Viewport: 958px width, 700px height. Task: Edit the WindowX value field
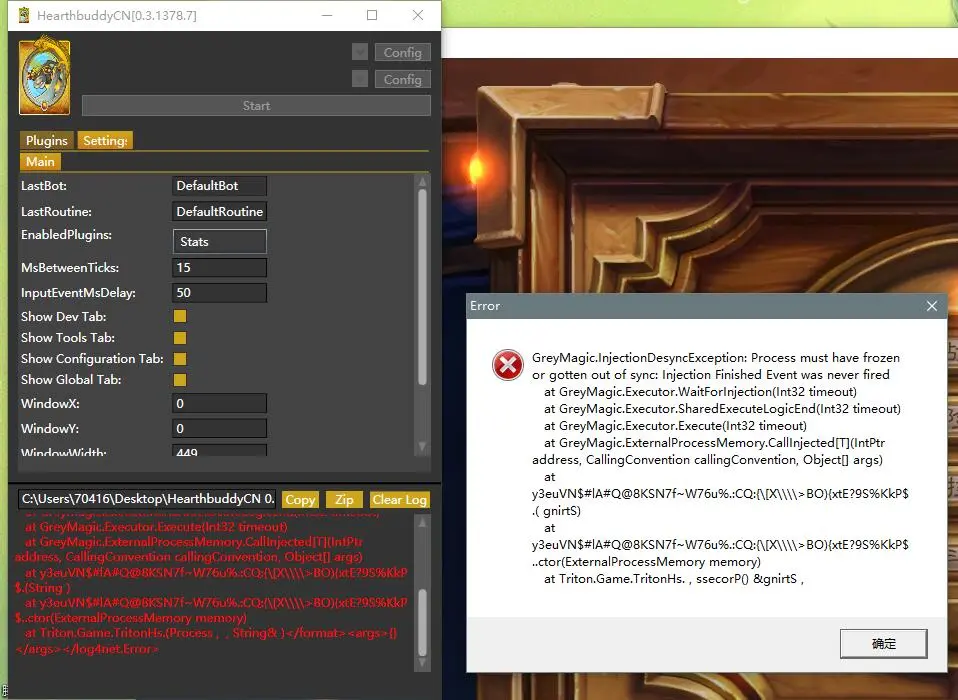[219, 403]
